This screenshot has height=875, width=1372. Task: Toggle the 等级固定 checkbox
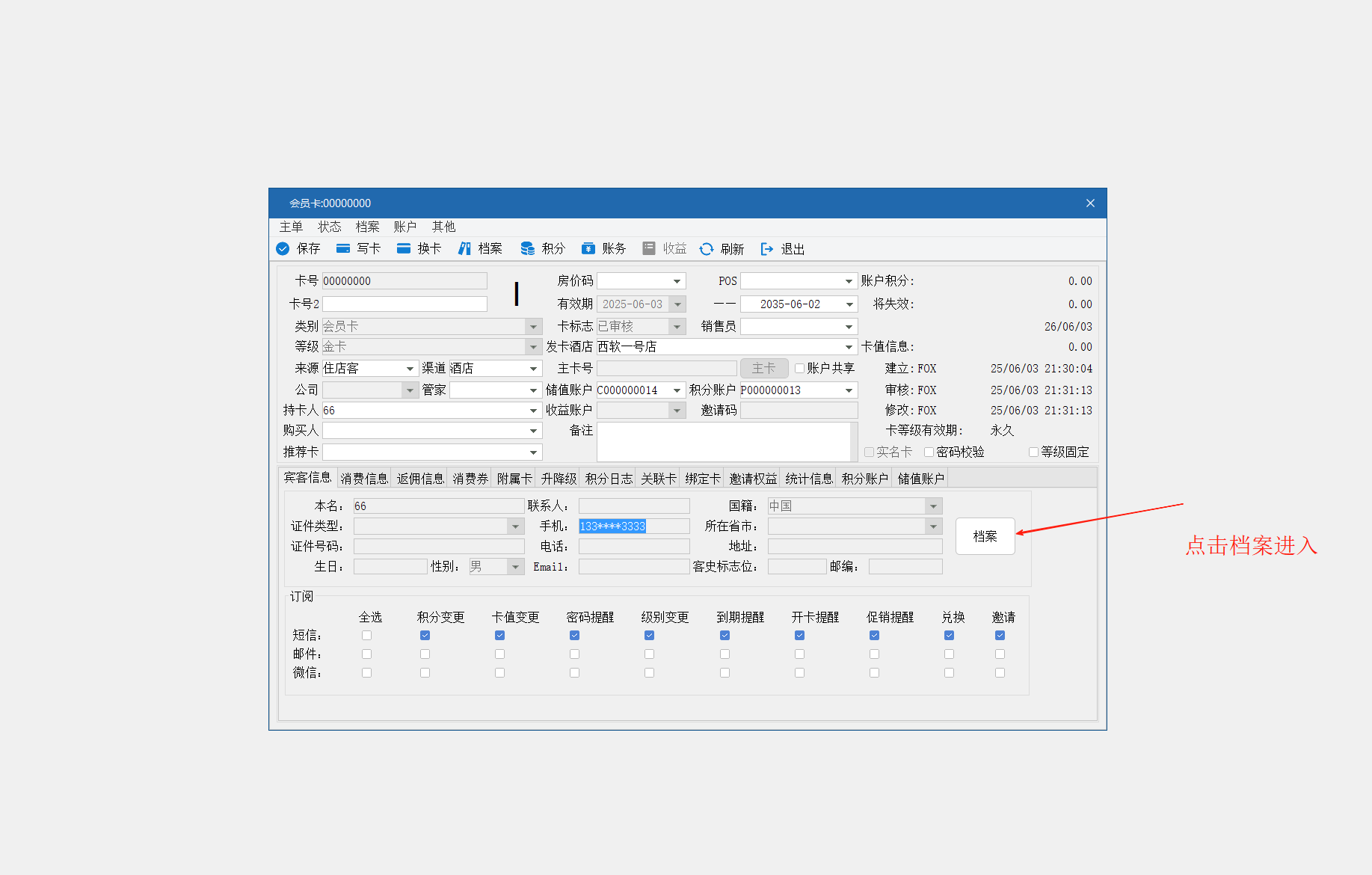1033,452
